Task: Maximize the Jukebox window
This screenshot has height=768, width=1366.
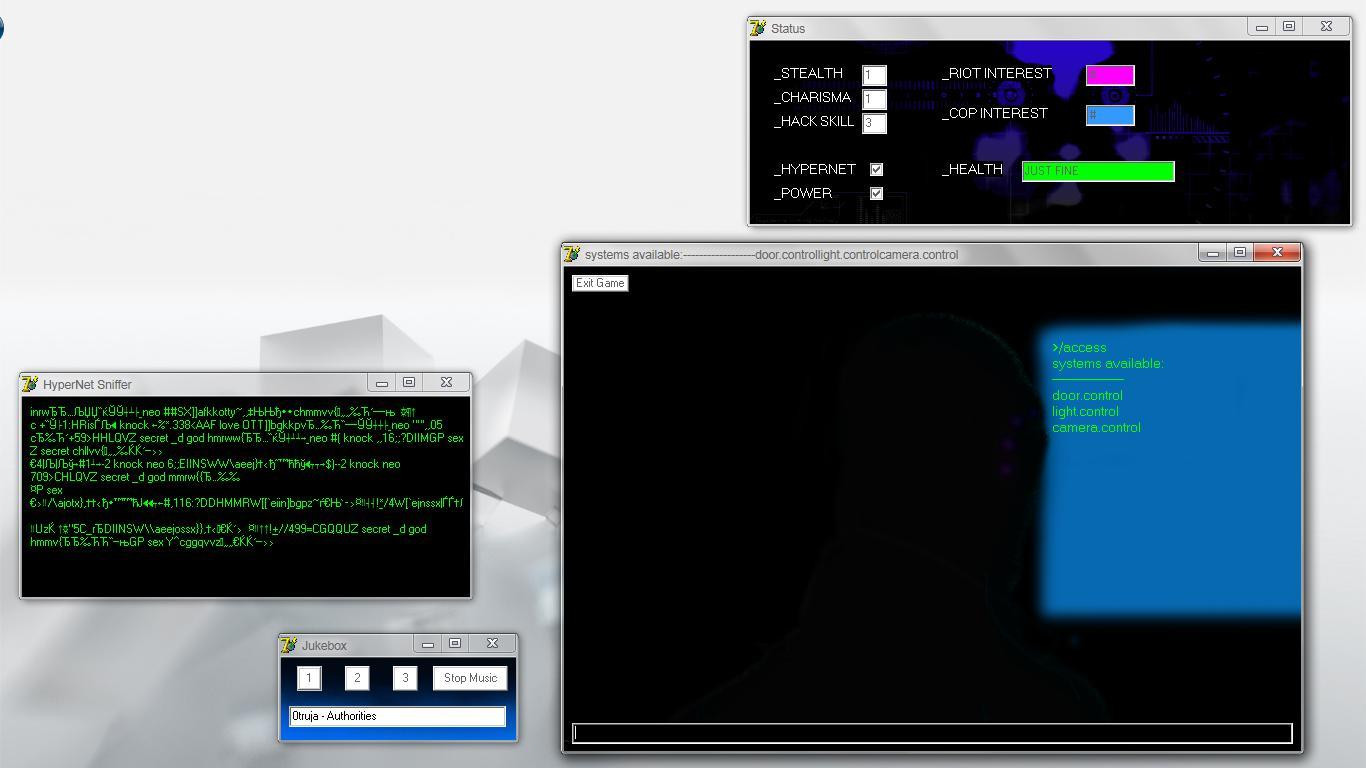Action: tap(455, 644)
